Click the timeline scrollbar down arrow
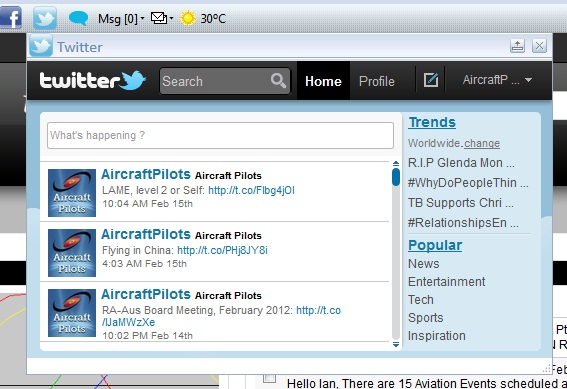567x389 pixels. [396, 345]
